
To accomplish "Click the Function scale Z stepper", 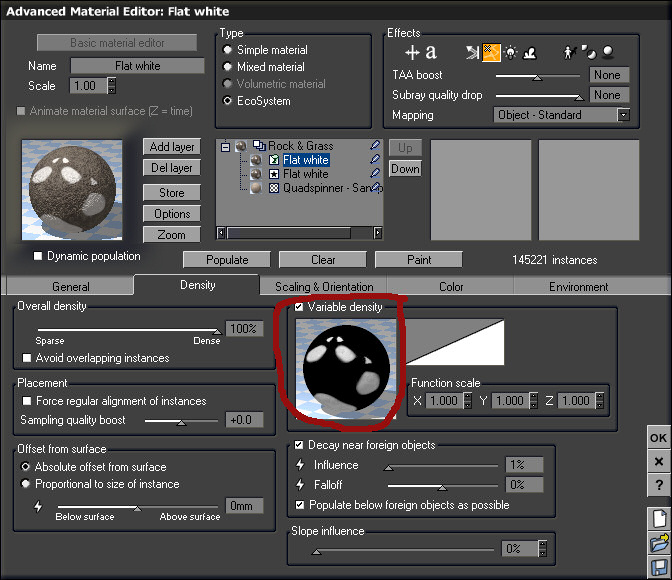I will click(x=600, y=400).
